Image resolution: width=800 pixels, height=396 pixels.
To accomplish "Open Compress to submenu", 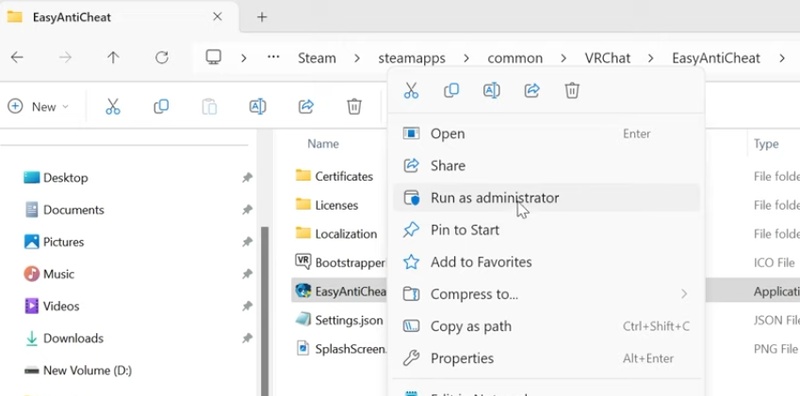I will [x=546, y=294].
